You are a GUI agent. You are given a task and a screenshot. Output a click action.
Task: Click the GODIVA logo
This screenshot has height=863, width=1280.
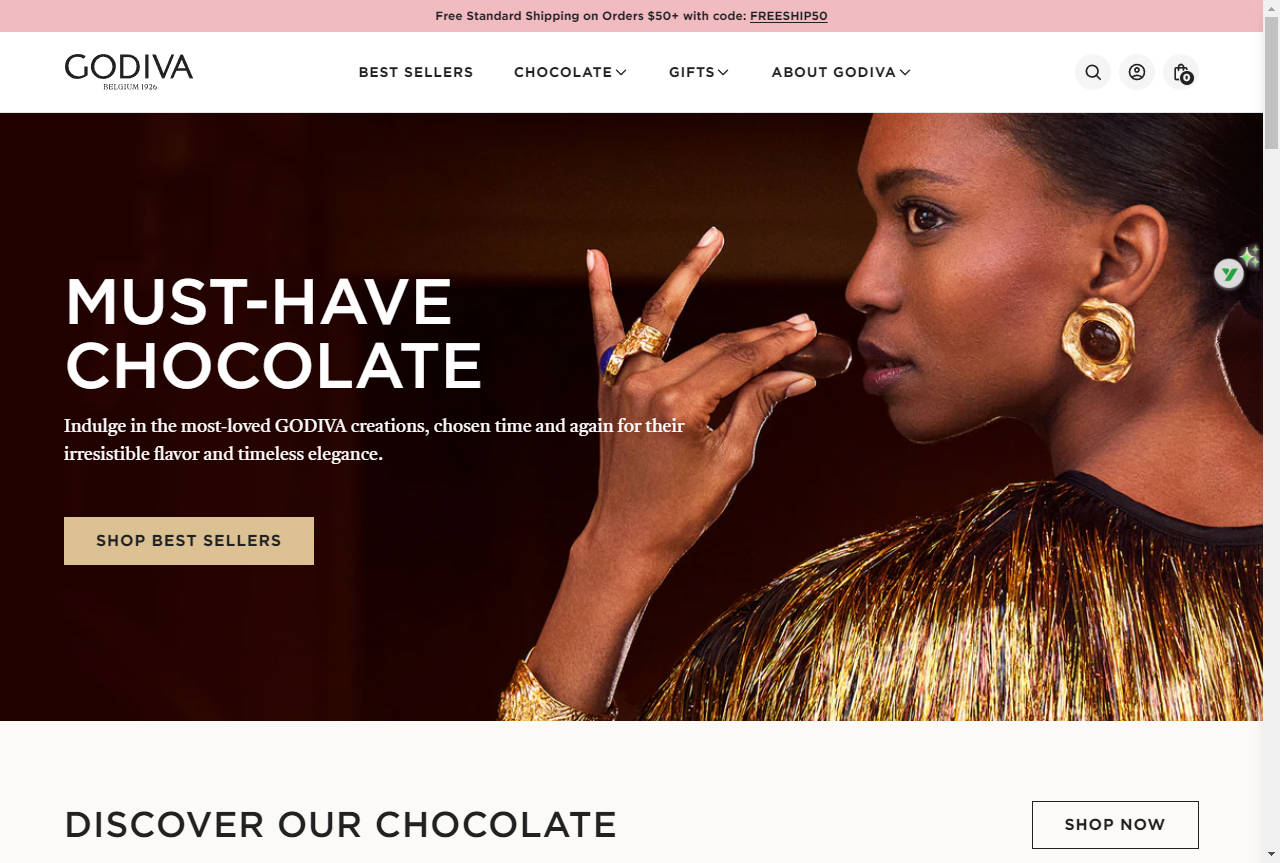pos(129,72)
